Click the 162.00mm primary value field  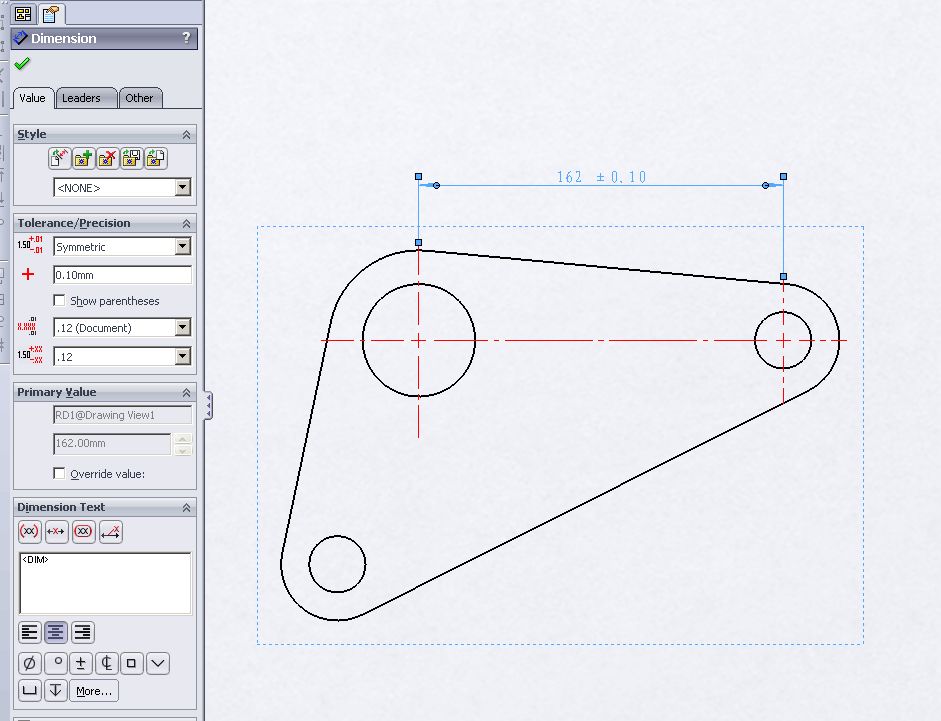(112, 444)
